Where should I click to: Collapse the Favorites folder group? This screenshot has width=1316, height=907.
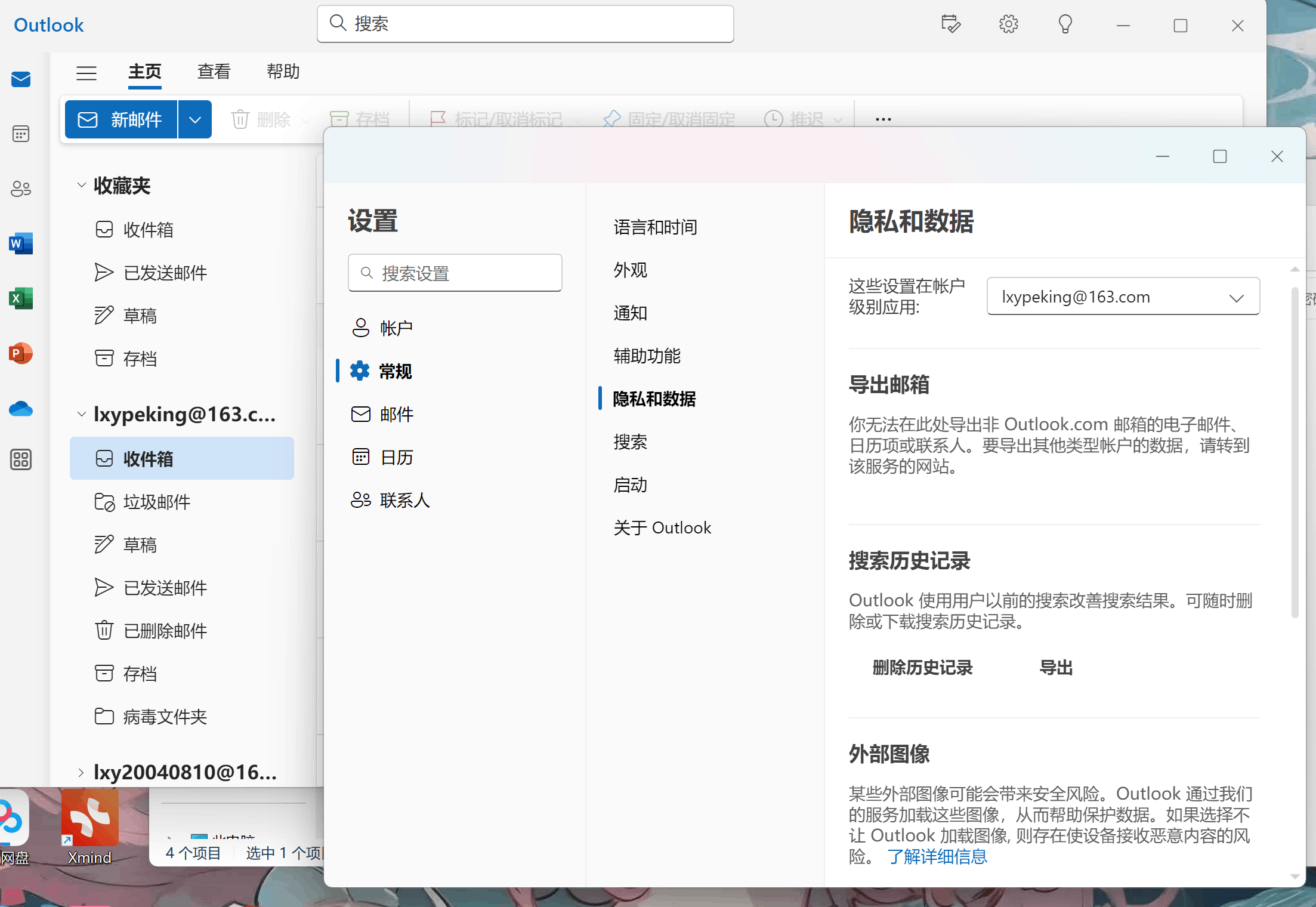pyautogui.click(x=82, y=186)
